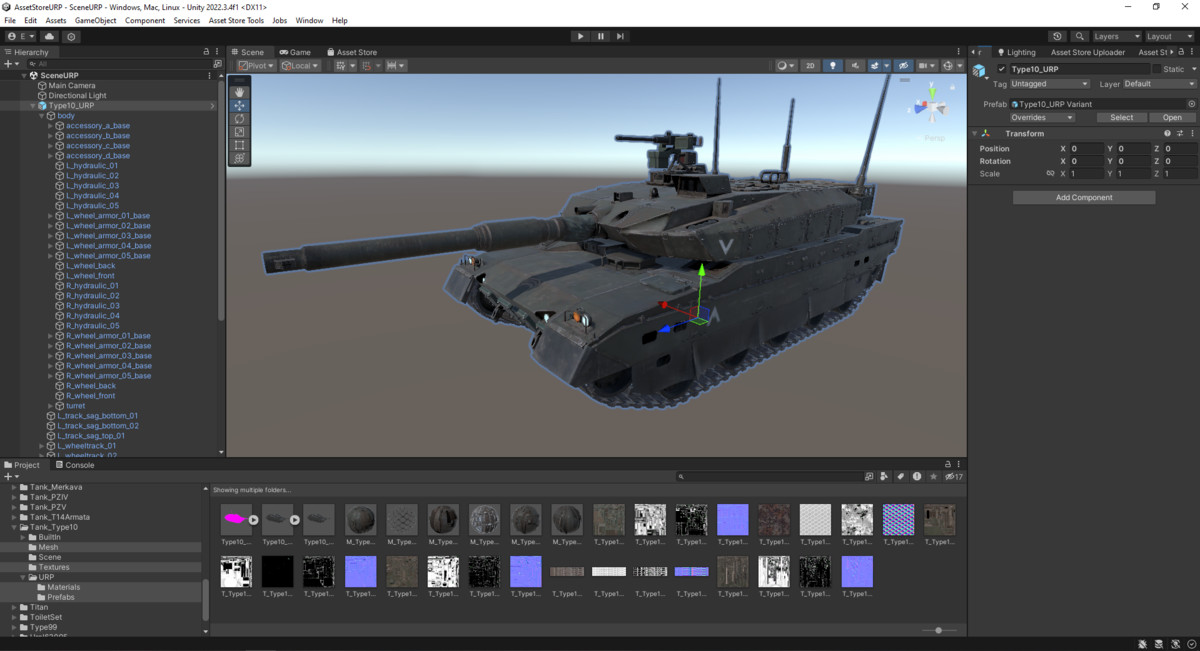
Task: Switch Scene view to 2D mode
Action: point(810,65)
